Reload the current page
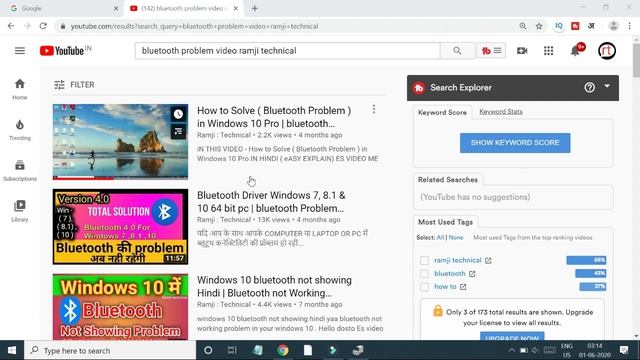The width and height of the screenshot is (640, 360). tap(43, 26)
